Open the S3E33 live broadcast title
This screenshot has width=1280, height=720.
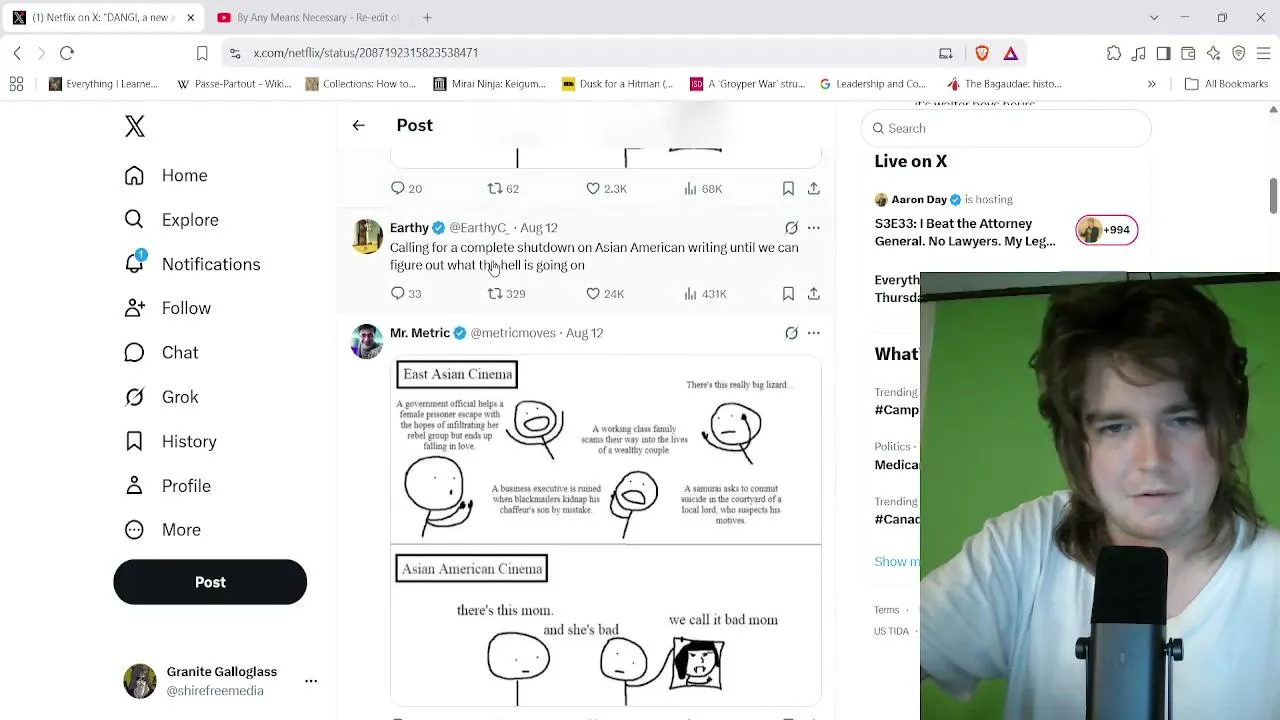point(965,232)
